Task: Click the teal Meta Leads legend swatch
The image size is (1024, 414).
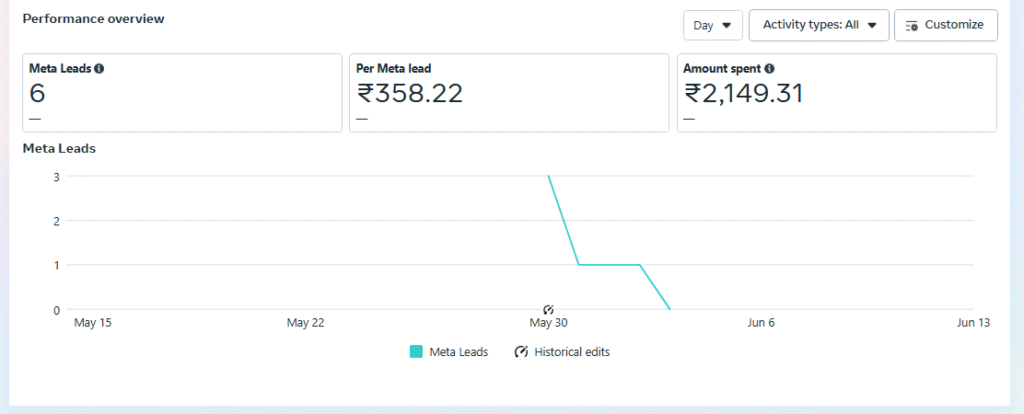Action: point(416,352)
